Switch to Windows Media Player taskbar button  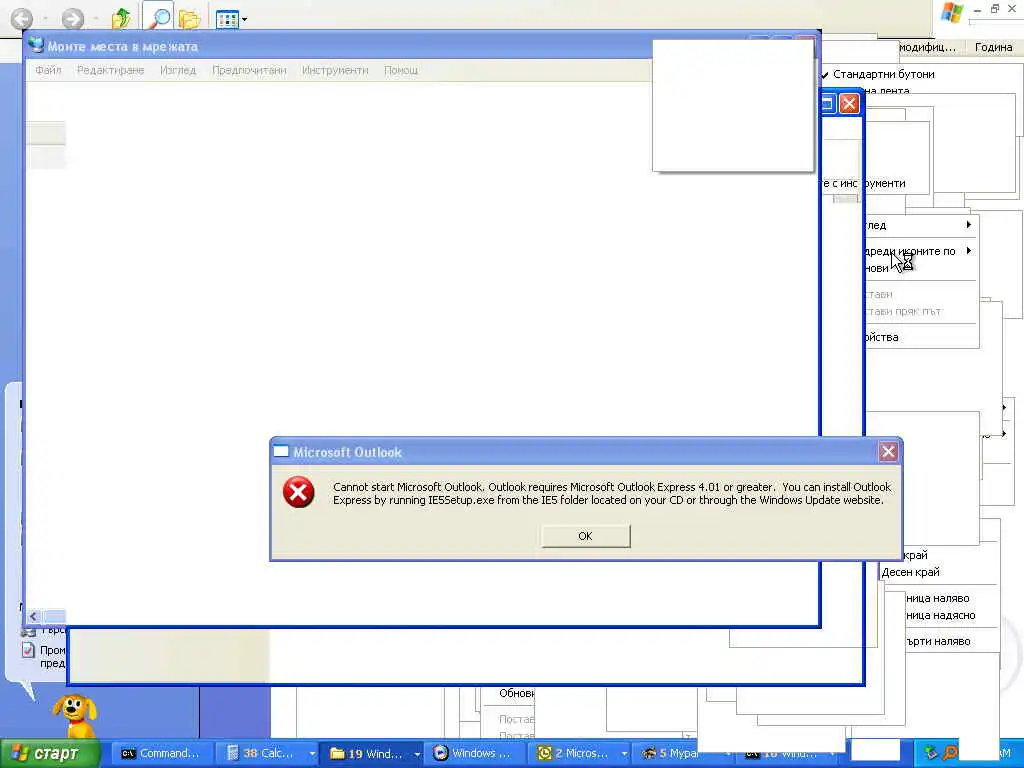click(476, 754)
